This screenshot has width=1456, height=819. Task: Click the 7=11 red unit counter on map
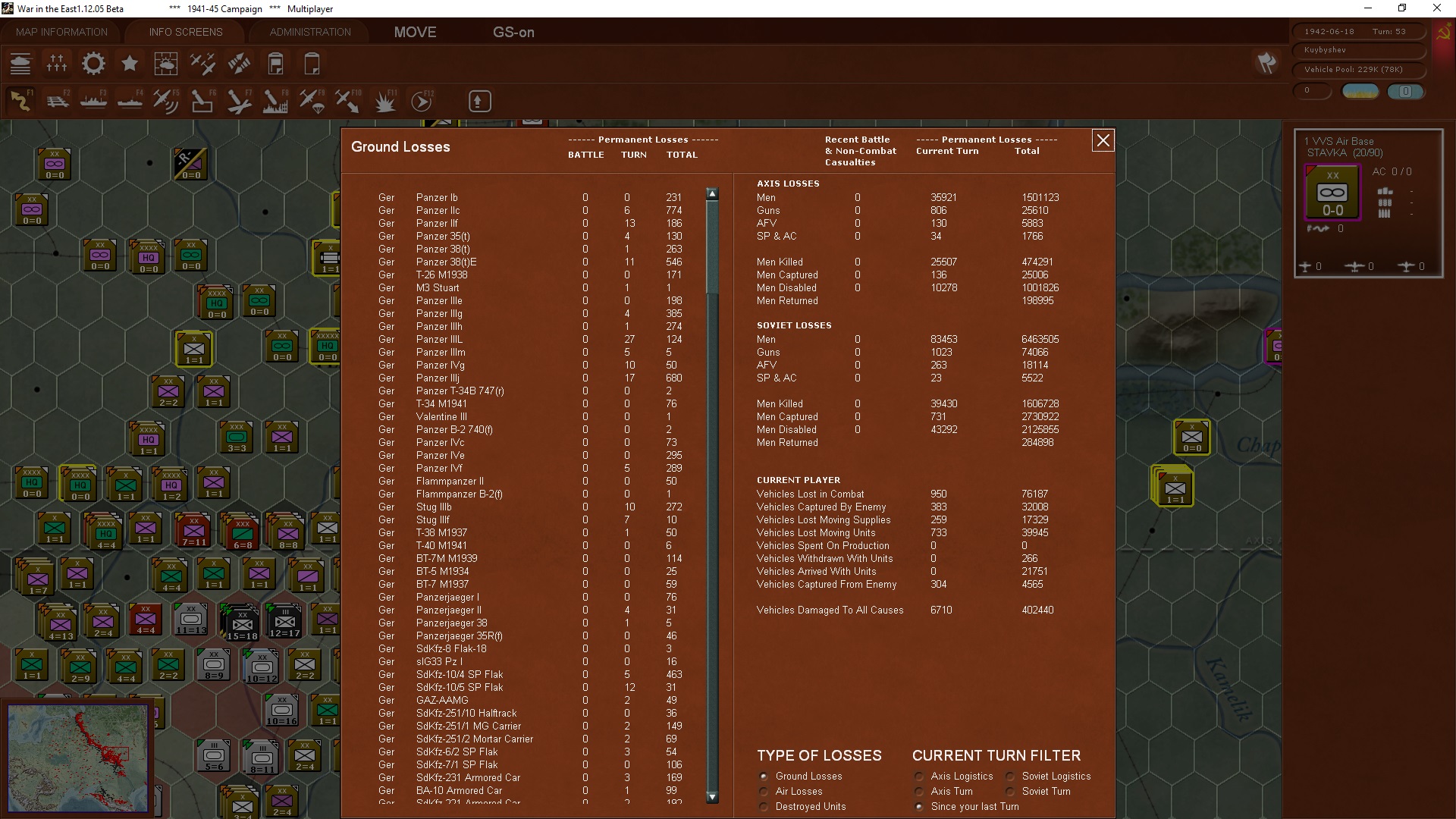pos(193,531)
